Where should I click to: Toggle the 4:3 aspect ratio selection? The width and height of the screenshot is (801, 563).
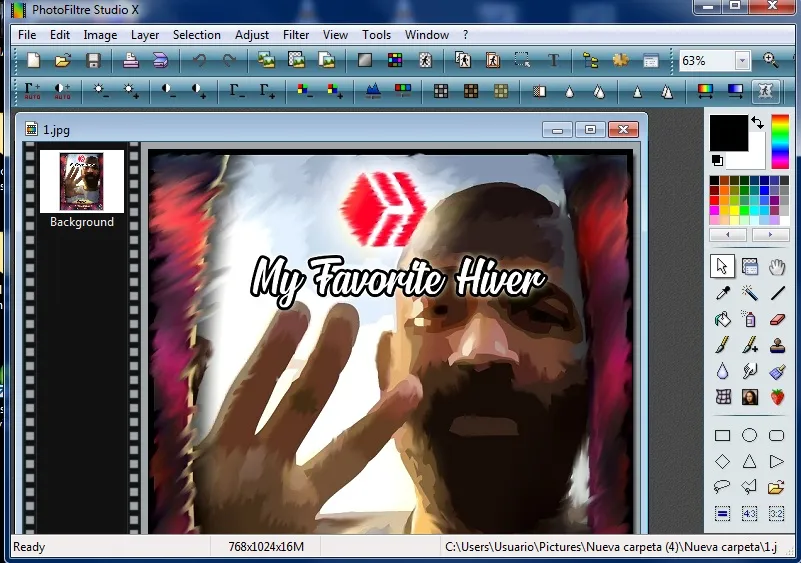(x=749, y=513)
